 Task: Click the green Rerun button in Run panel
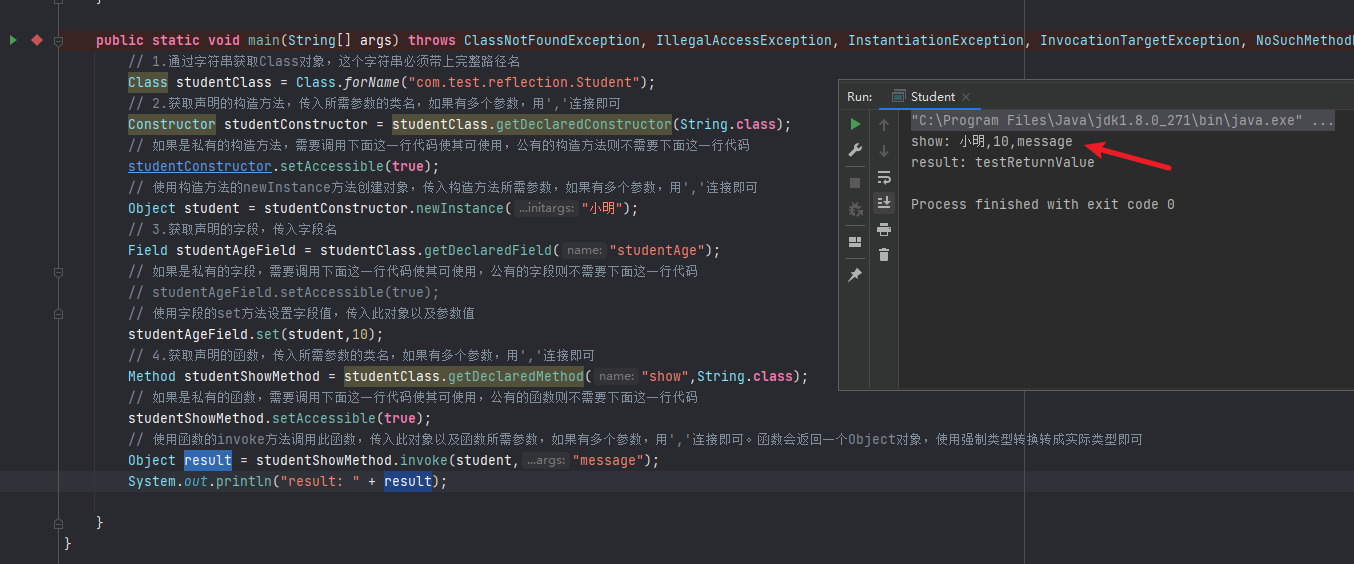[855, 124]
